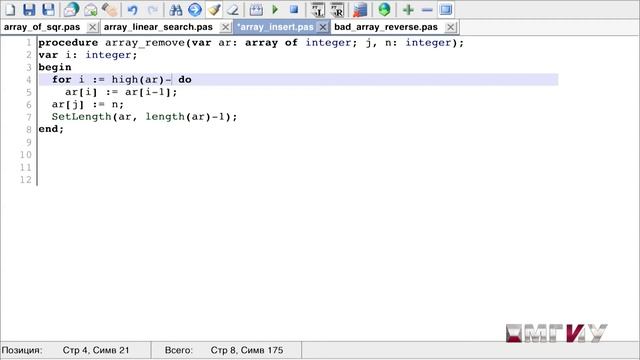Click 'ar[j] := n;' on line 6
The width and height of the screenshot is (640, 360).
[x=88, y=104]
